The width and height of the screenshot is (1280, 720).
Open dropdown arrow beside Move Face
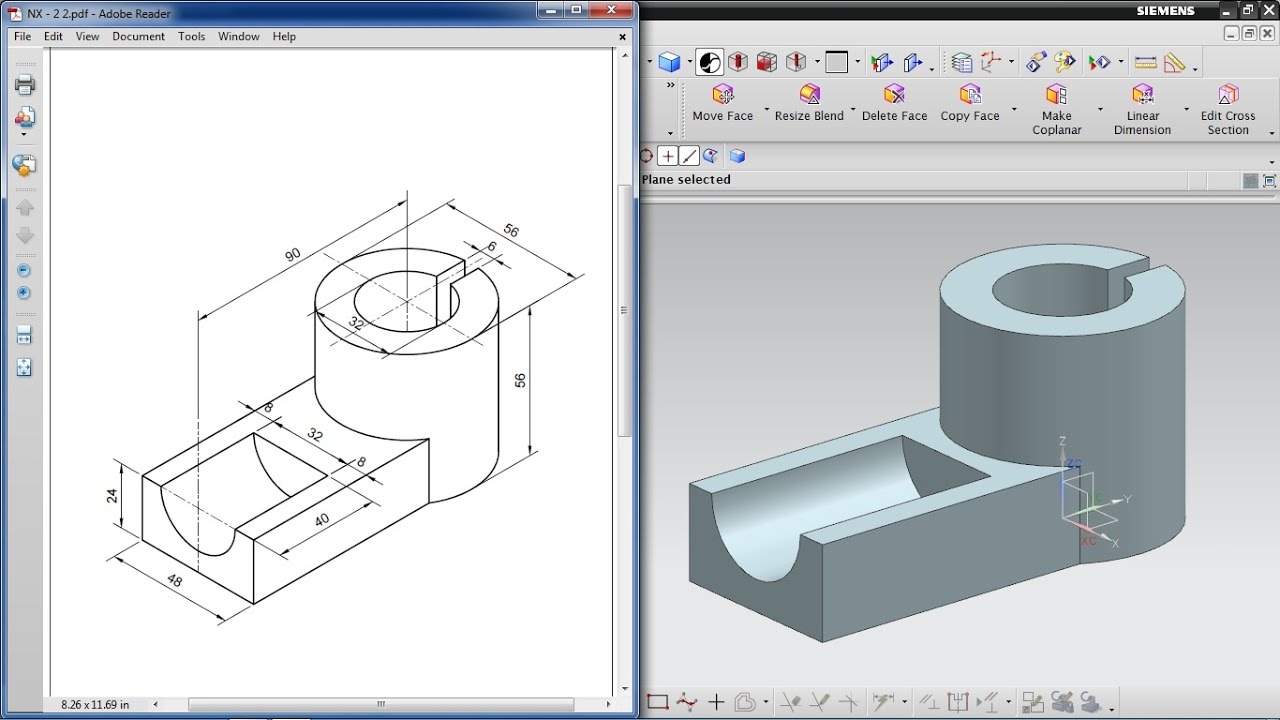[x=767, y=109]
